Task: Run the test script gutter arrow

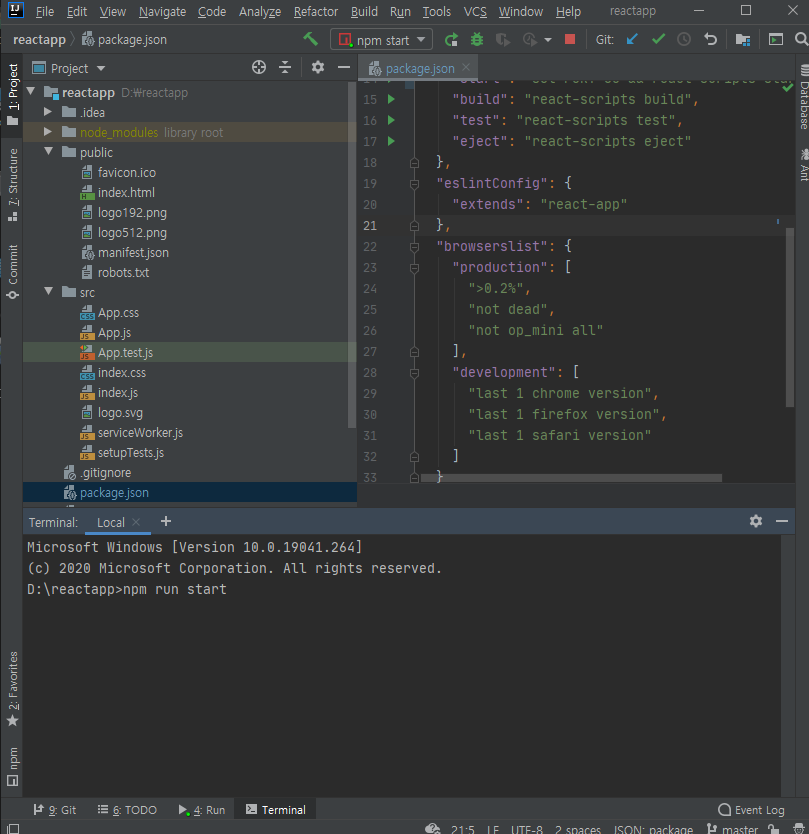Action: pyautogui.click(x=391, y=120)
